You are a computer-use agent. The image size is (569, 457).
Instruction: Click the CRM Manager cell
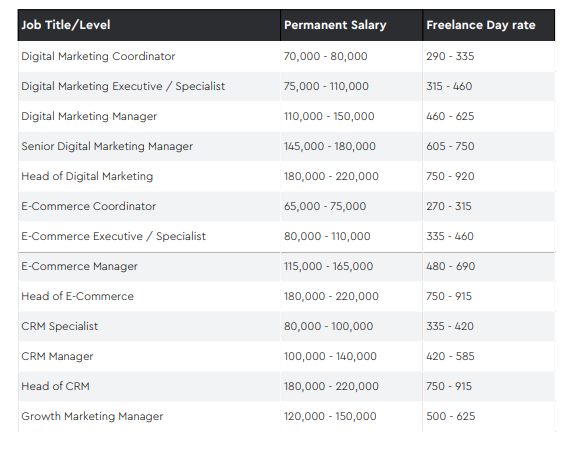pyautogui.click(x=57, y=356)
